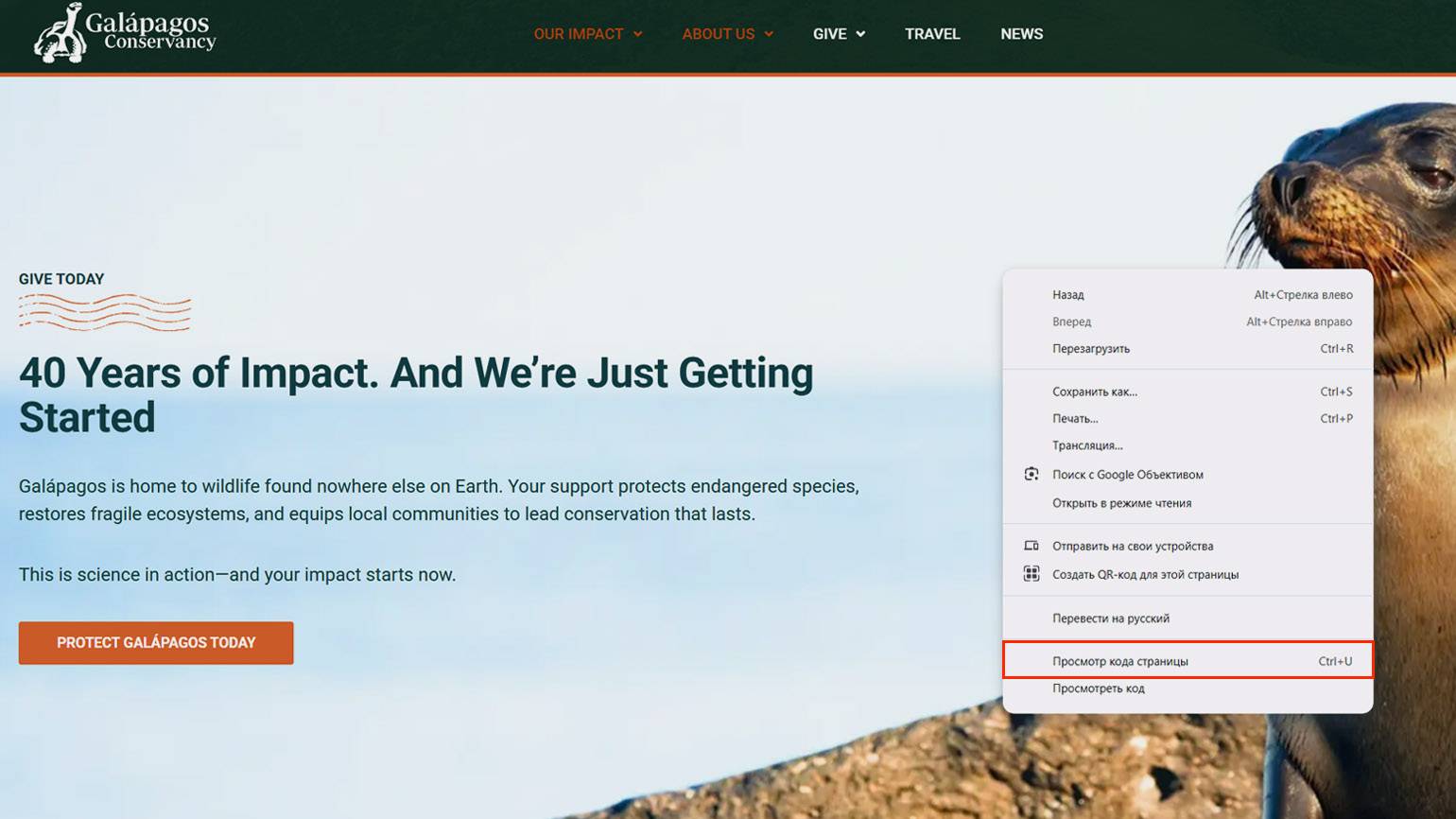The width and height of the screenshot is (1456, 819).
Task: Open the GIVE dropdown menu
Action: pos(839,34)
